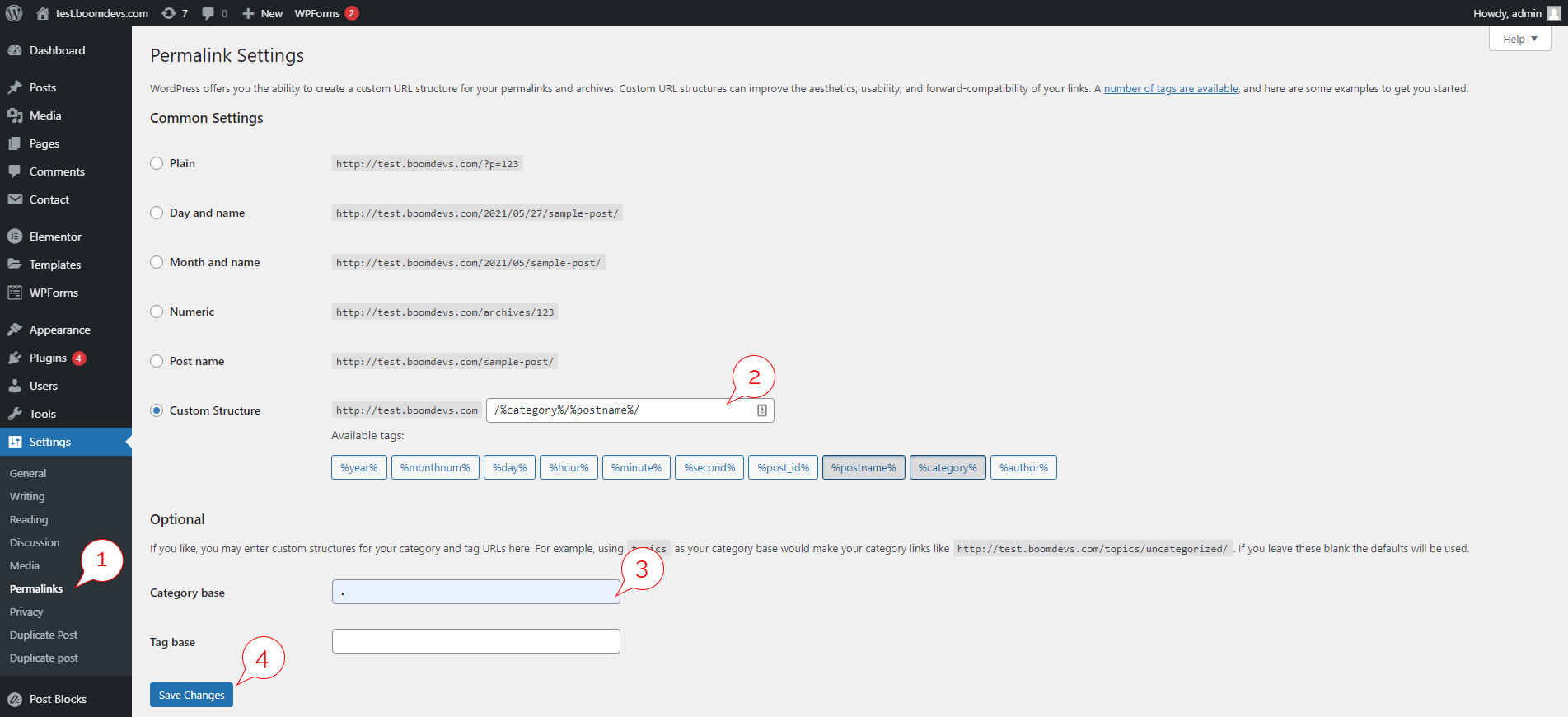Select the Plain permalink radio button
This screenshot has width=1568, height=717.
pos(157,163)
